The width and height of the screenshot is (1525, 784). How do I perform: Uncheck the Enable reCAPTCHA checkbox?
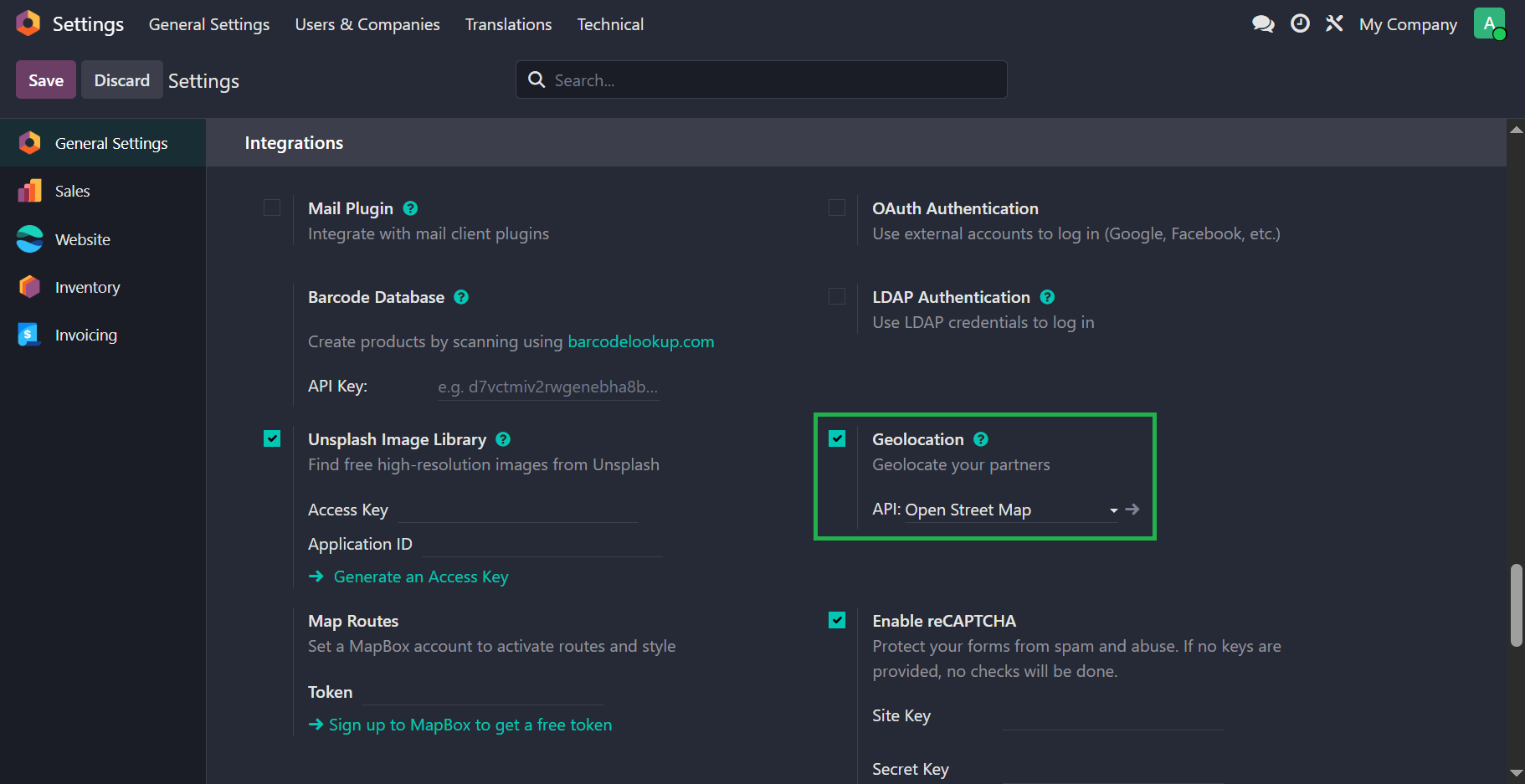tap(837, 620)
